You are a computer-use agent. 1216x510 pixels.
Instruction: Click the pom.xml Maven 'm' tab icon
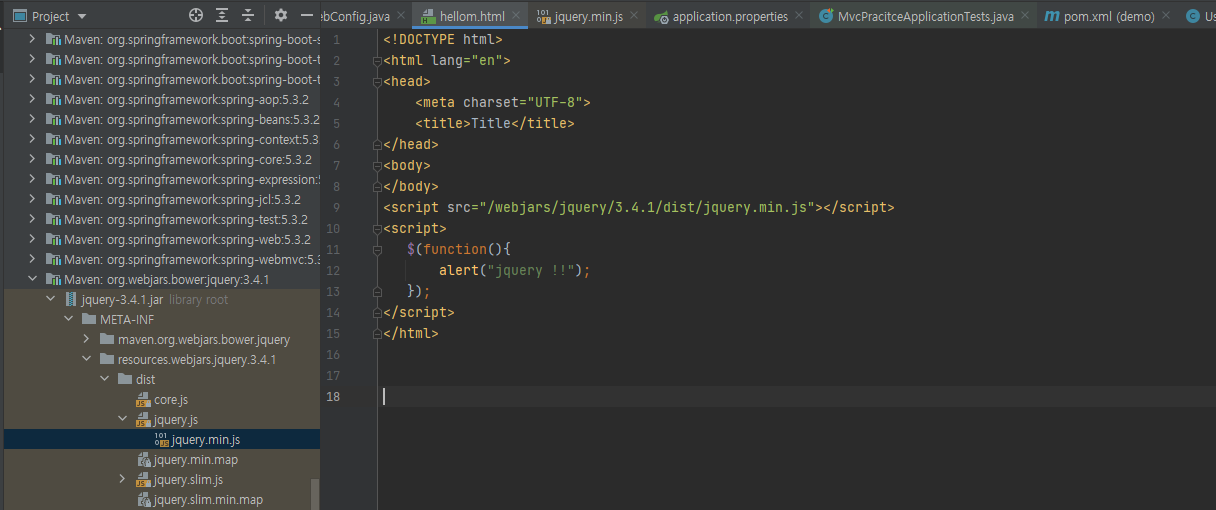[x=1052, y=17]
